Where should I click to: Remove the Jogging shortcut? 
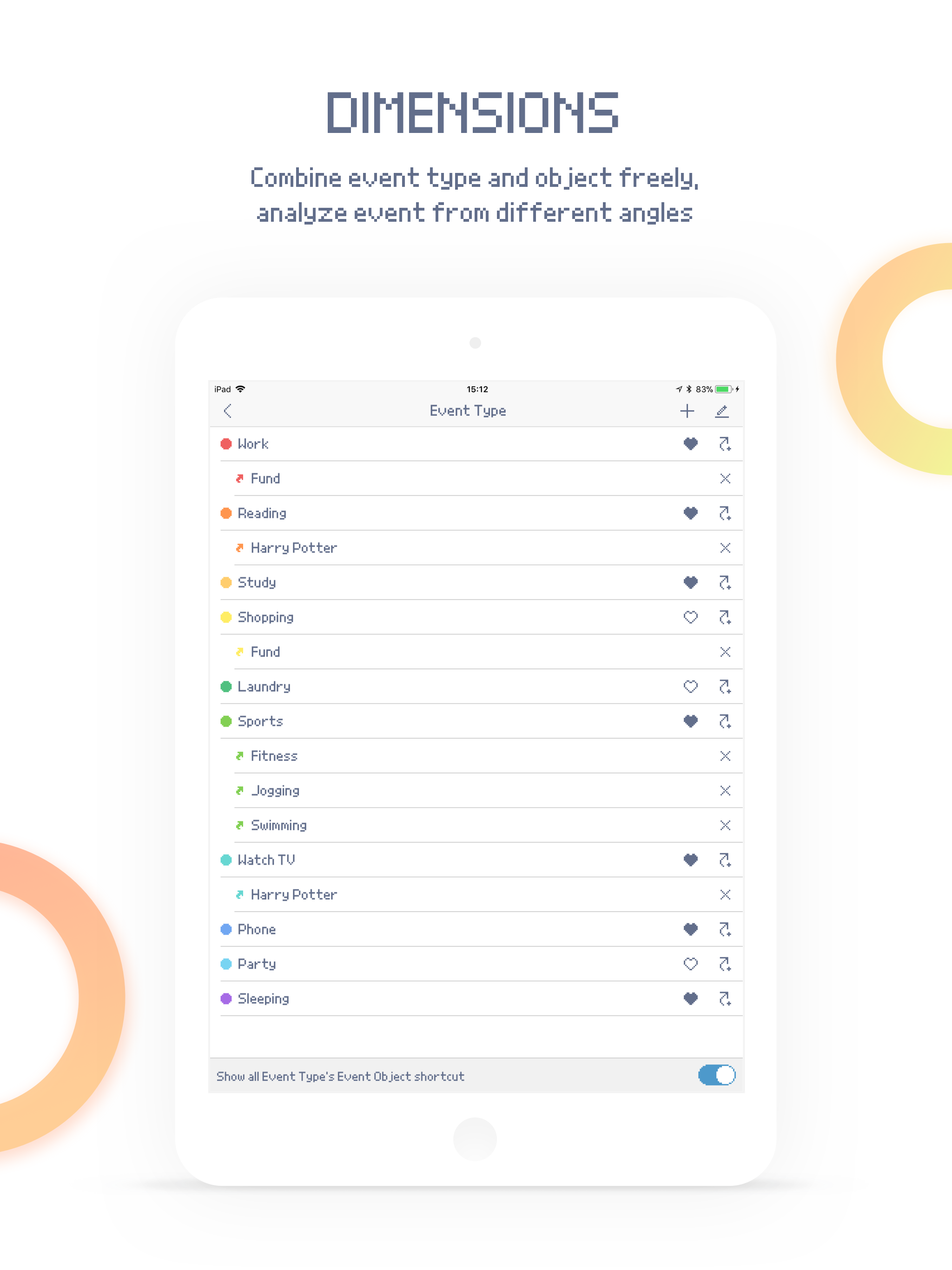[725, 791]
